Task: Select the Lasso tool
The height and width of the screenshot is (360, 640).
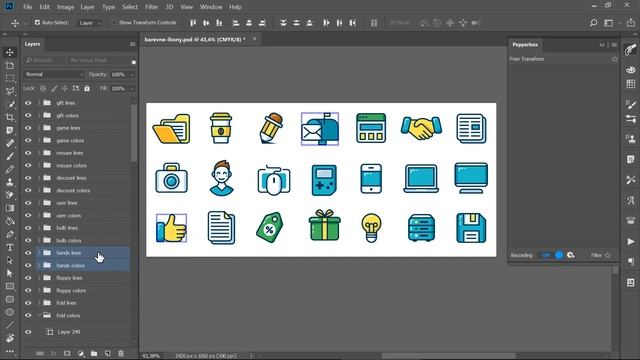Action: pos(10,91)
